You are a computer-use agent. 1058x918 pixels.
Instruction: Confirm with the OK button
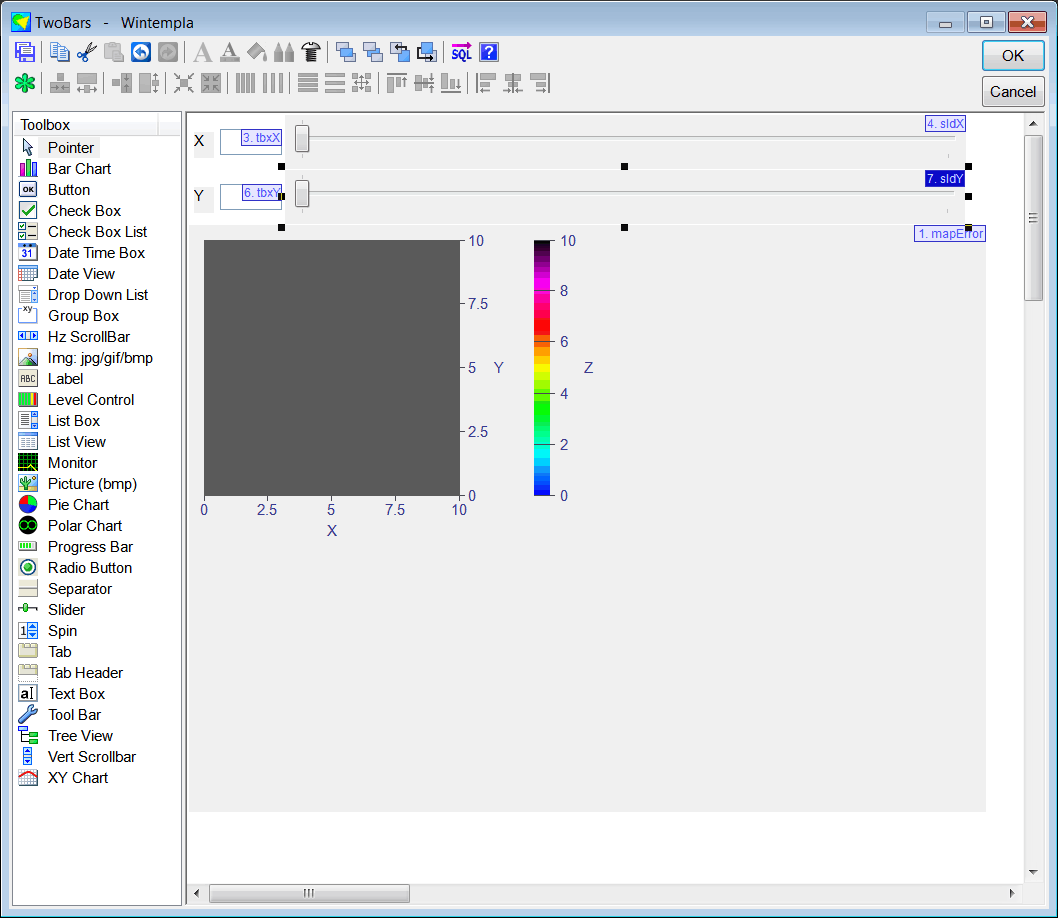click(x=1013, y=55)
